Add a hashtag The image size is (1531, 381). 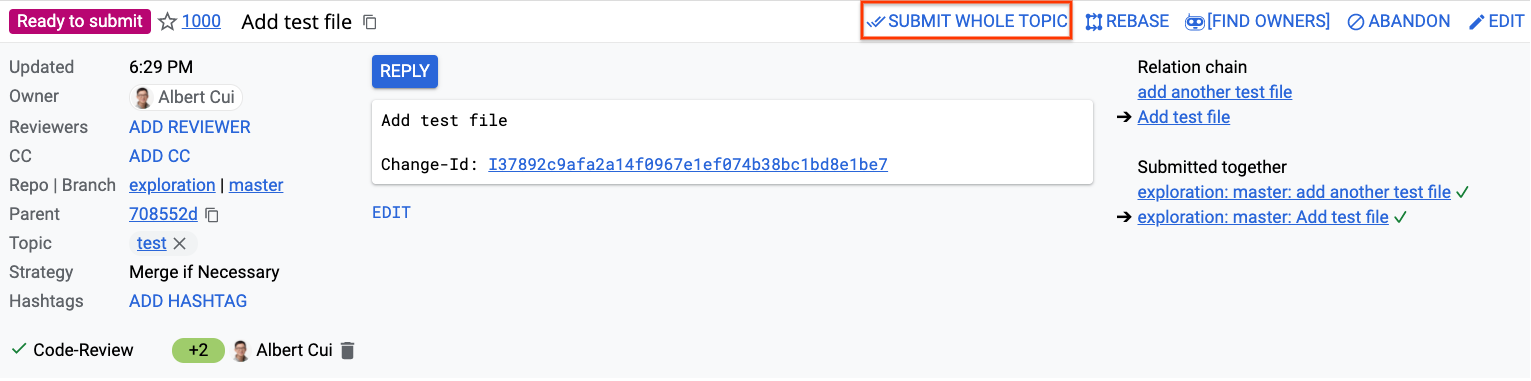point(188,301)
